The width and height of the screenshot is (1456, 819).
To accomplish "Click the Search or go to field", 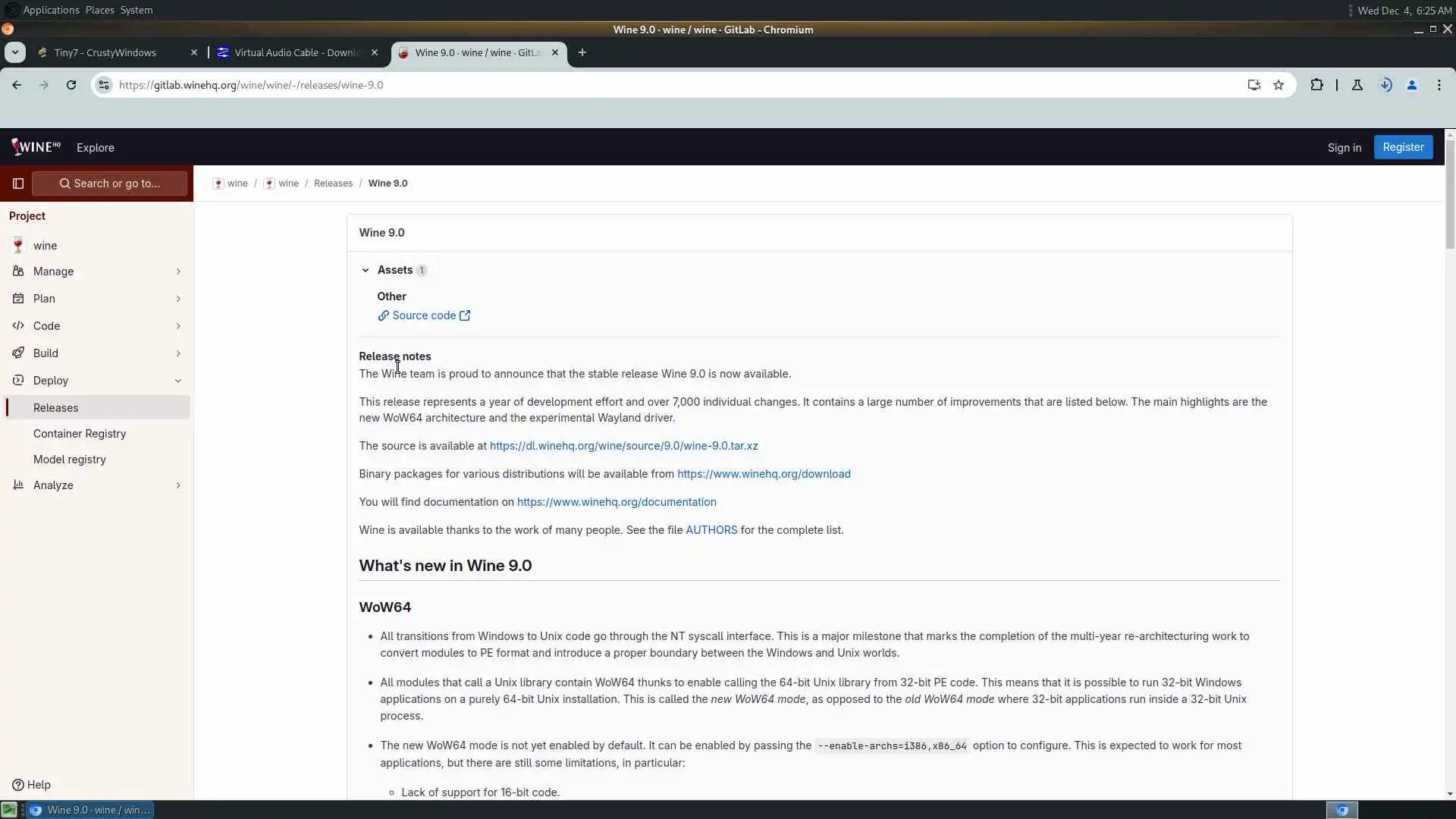I will [110, 184].
